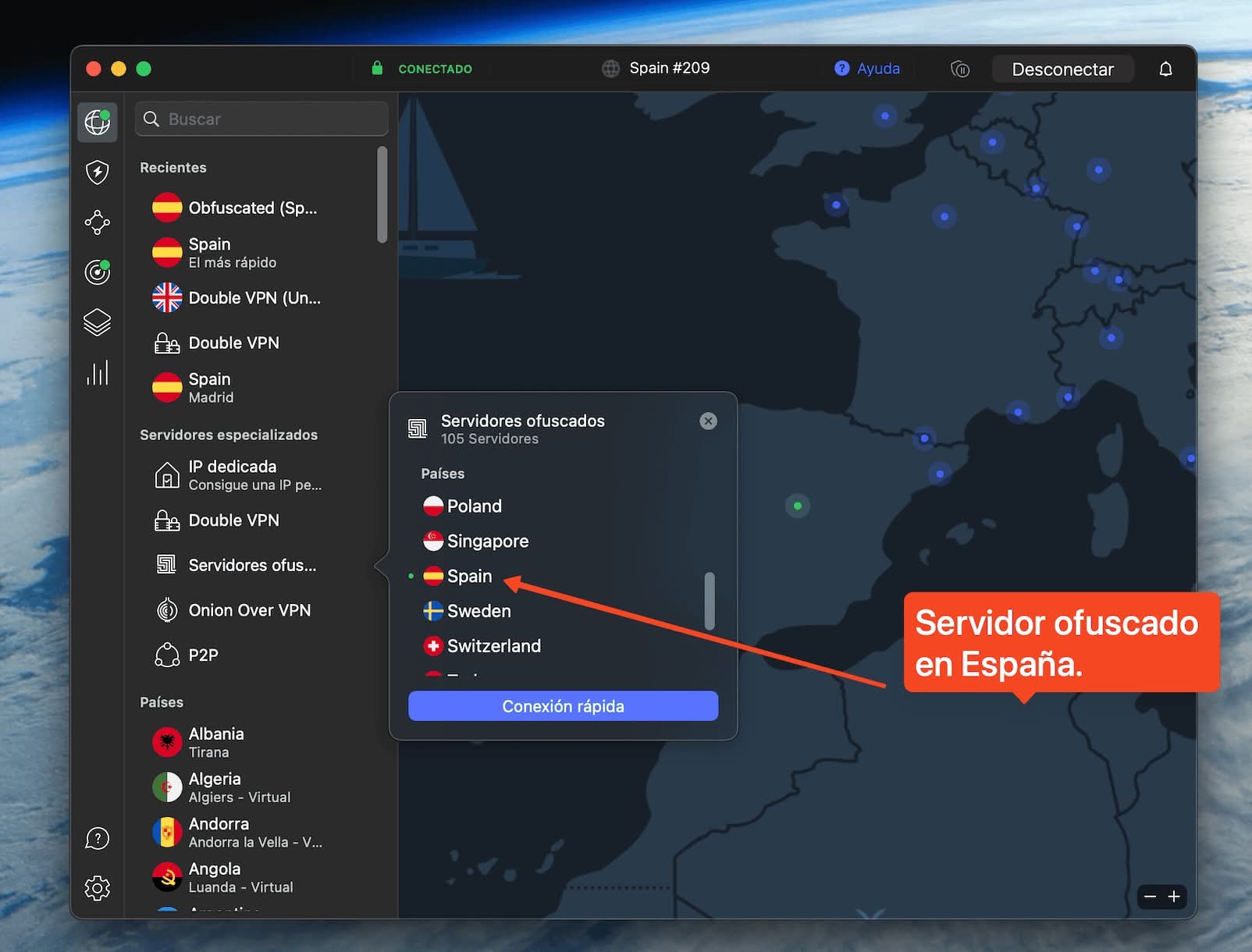The image size is (1252, 952).
Task: Click the Conexión rápida button
Action: tap(563, 706)
